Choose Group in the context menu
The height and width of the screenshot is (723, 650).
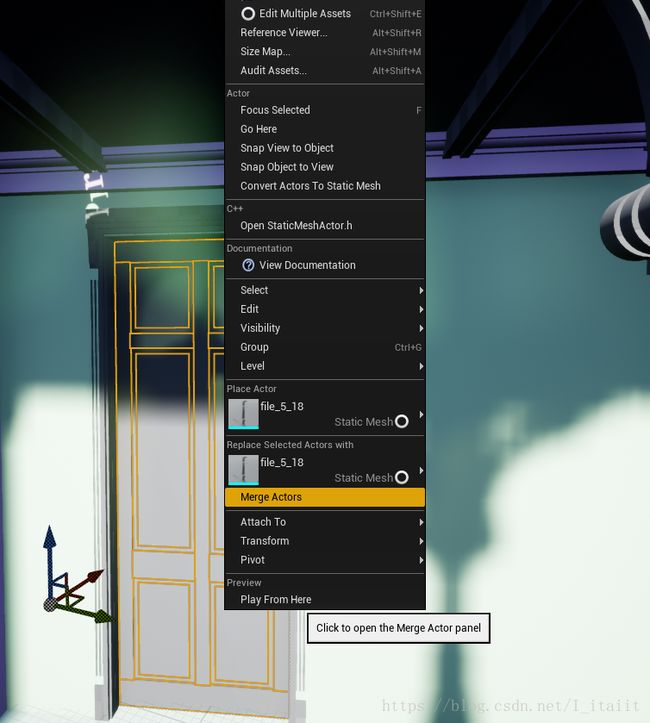tap(325, 347)
